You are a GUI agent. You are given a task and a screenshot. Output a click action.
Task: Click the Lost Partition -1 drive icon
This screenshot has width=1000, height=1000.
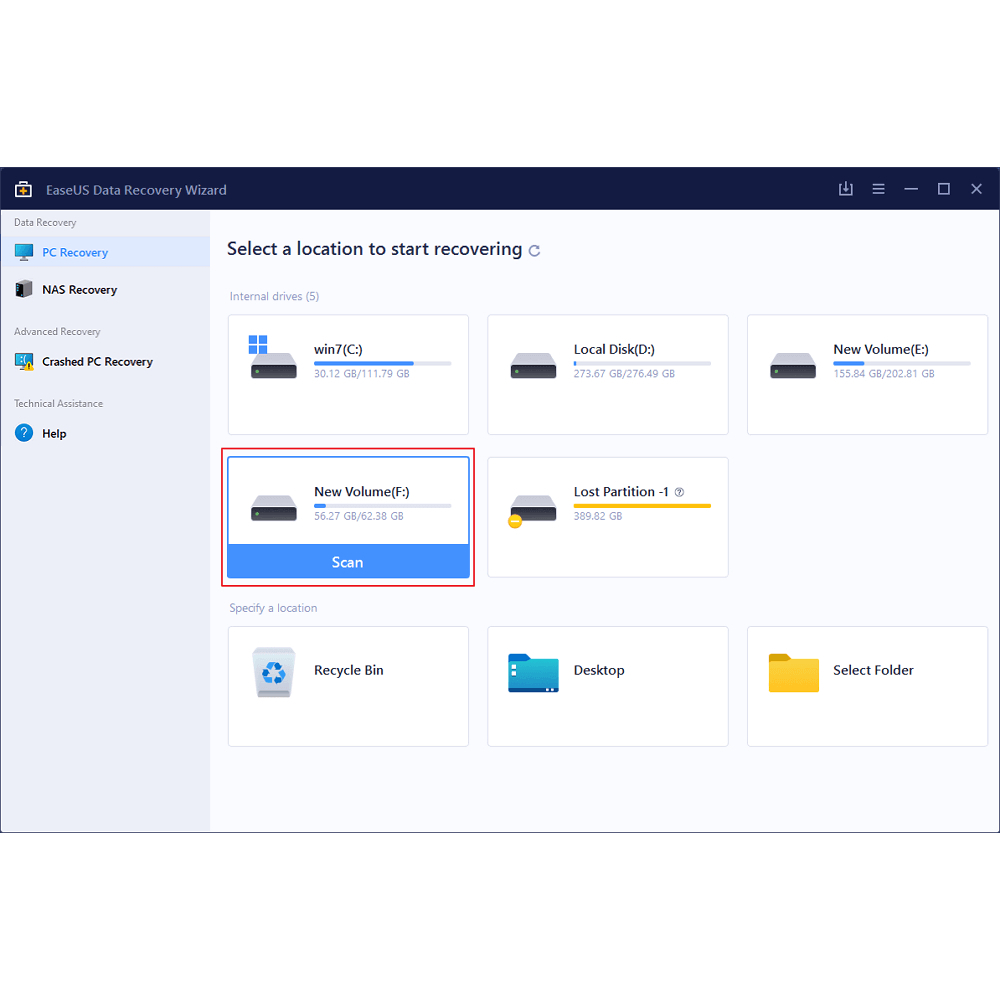[532, 507]
